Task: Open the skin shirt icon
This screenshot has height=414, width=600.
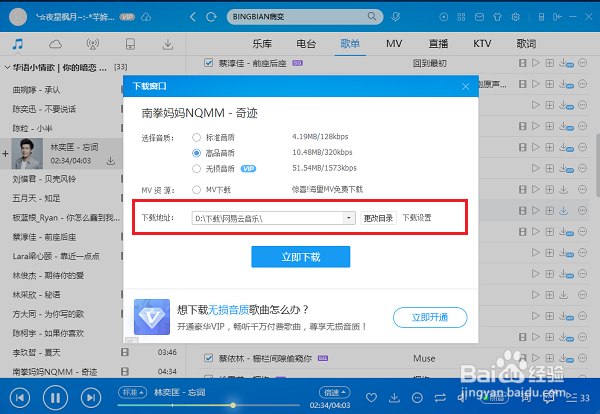Action: 497,17
